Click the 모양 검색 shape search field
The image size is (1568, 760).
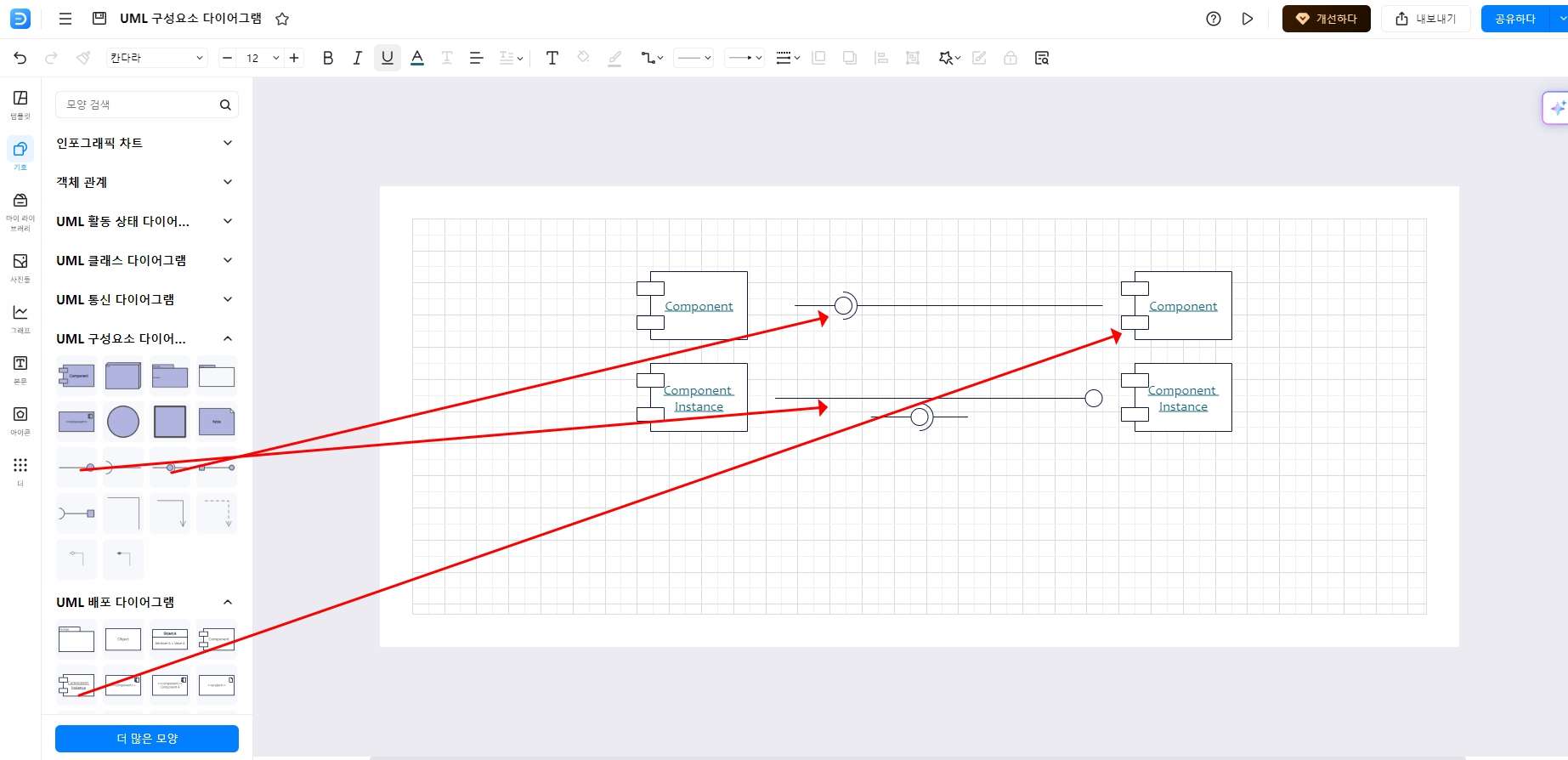[x=147, y=105]
